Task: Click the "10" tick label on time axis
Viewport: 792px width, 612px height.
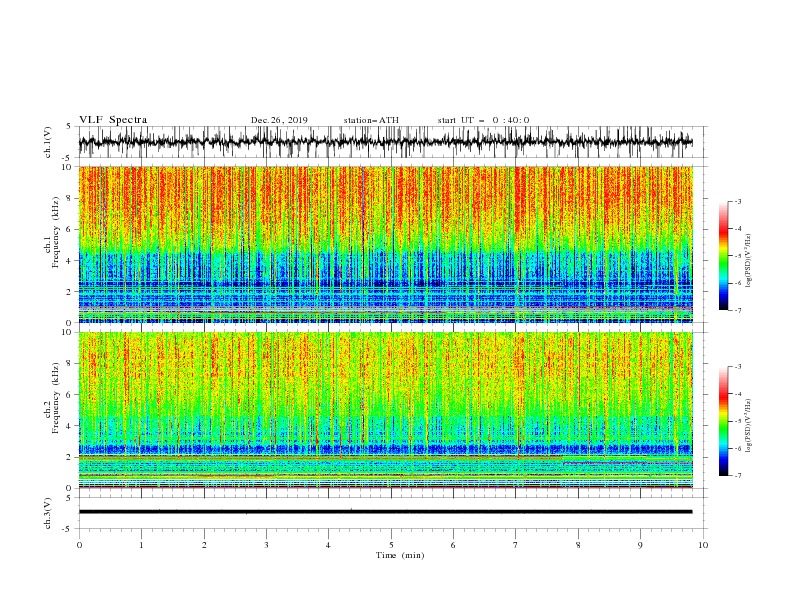Action: click(703, 545)
